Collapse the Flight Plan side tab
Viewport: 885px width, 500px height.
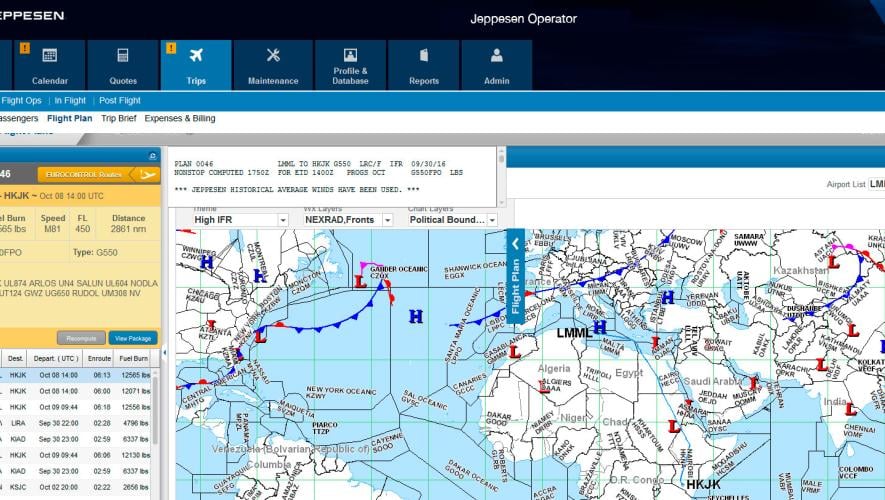click(x=516, y=243)
